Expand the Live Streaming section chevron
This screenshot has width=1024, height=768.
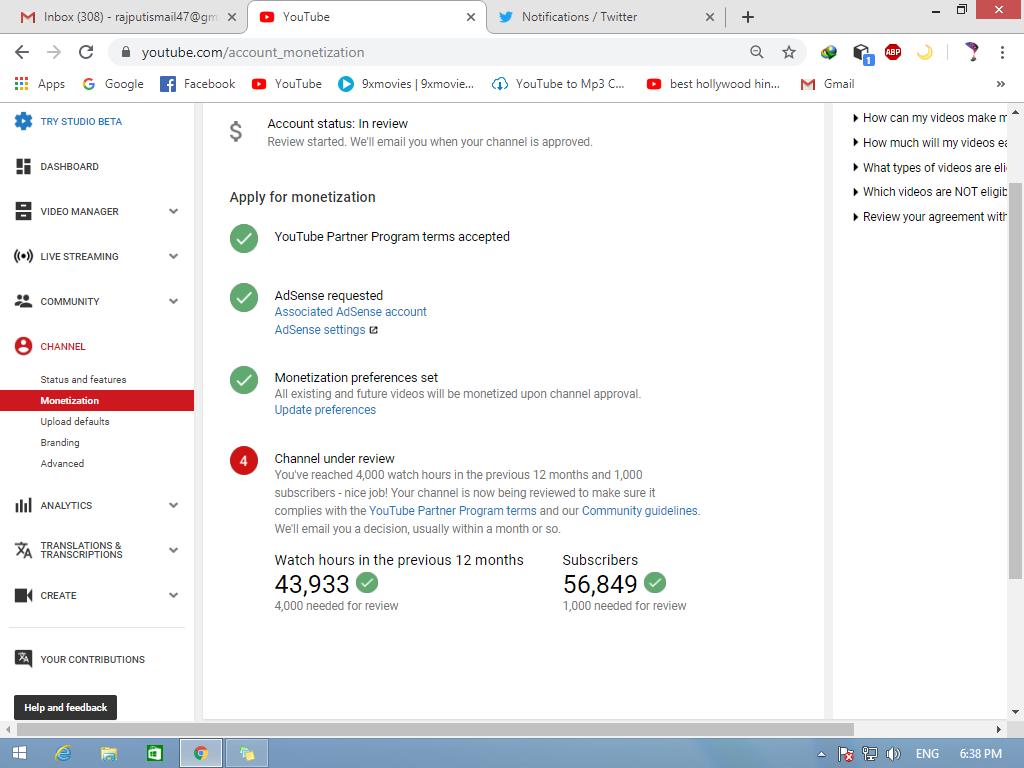coord(173,256)
